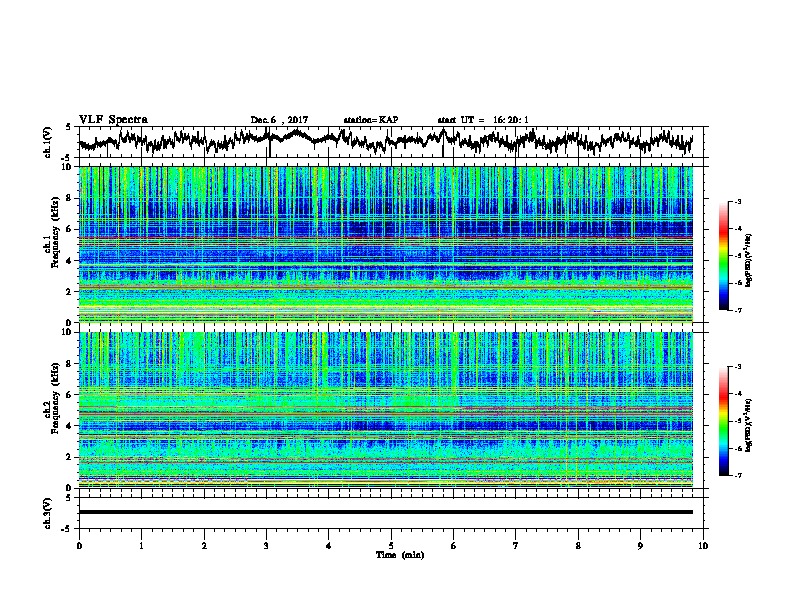
Task: Click the ch.1 log(PSD) color bar
Action: [723, 256]
